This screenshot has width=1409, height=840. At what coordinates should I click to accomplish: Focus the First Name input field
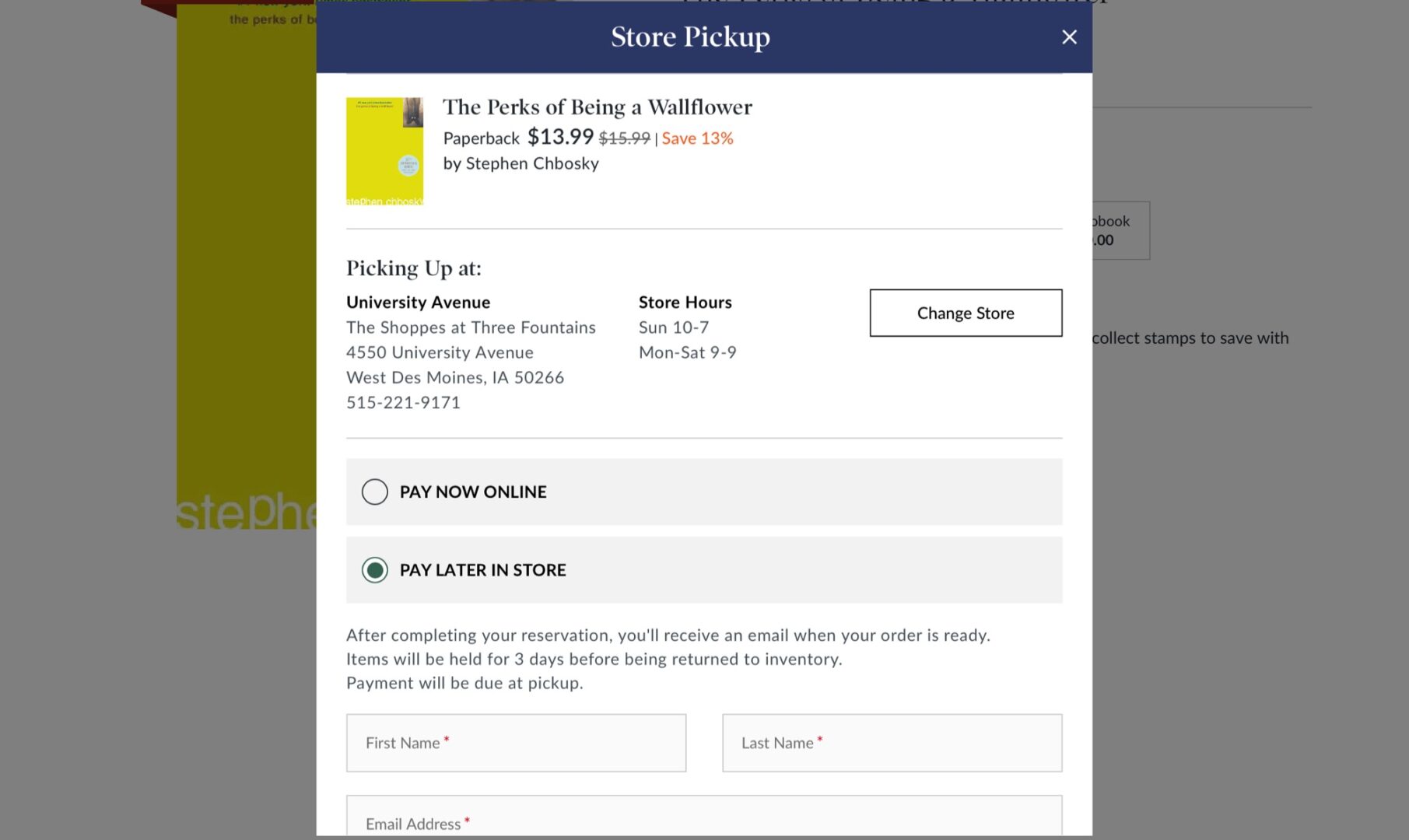[x=516, y=743]
